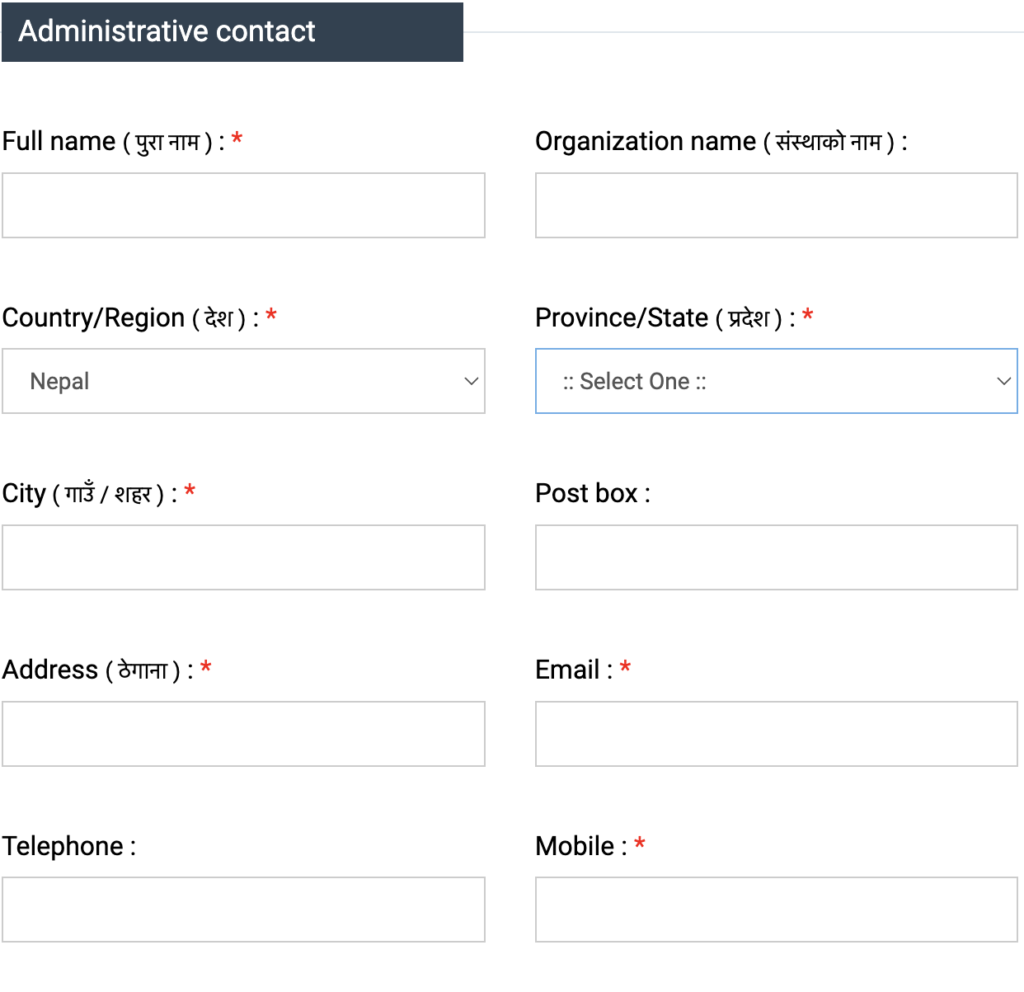This screenshot has height=992, width=1024.
Task: Focus the Organization name text box
Action: pos(776,205)
